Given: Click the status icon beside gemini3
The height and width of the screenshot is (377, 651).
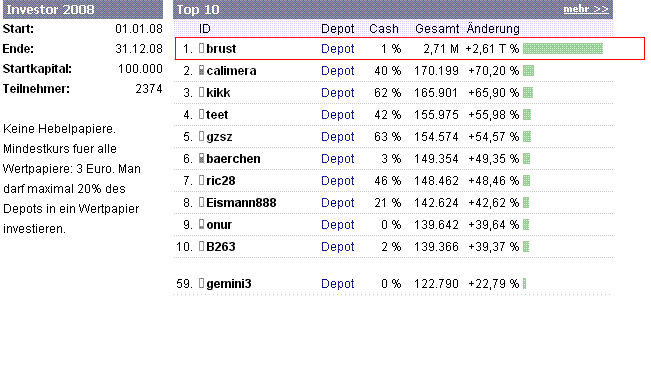Looking at the screenshot, I should [x=201, y=283].
